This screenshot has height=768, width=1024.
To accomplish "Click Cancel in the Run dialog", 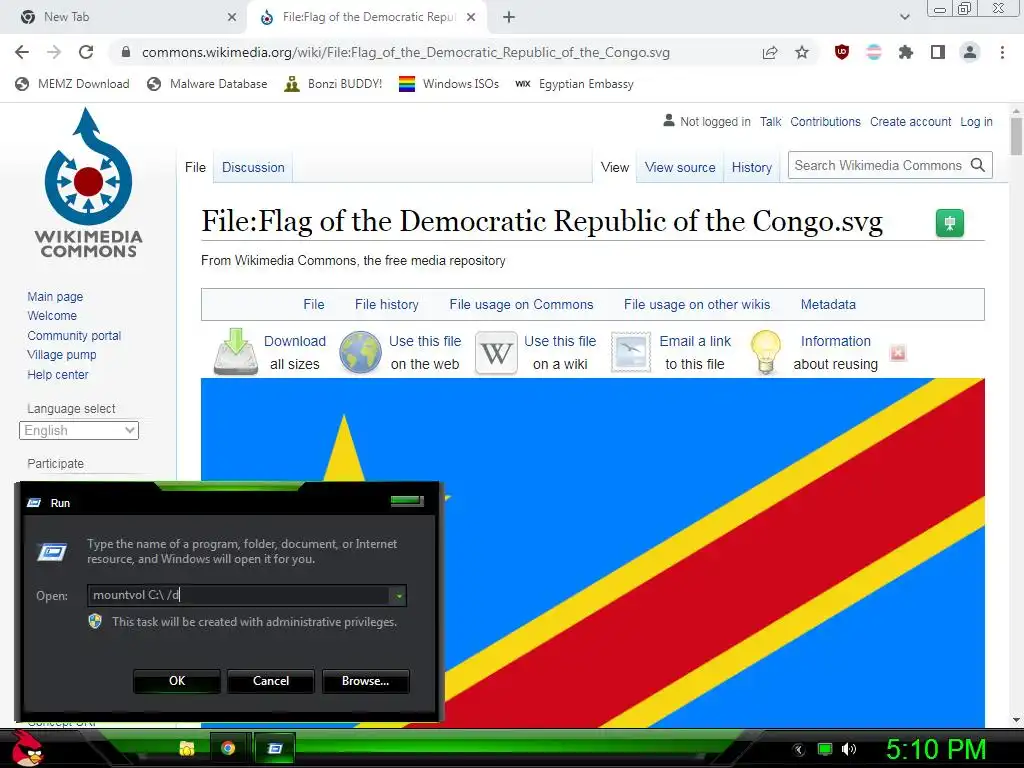I will pyautogui.click(x=270, y=680).
